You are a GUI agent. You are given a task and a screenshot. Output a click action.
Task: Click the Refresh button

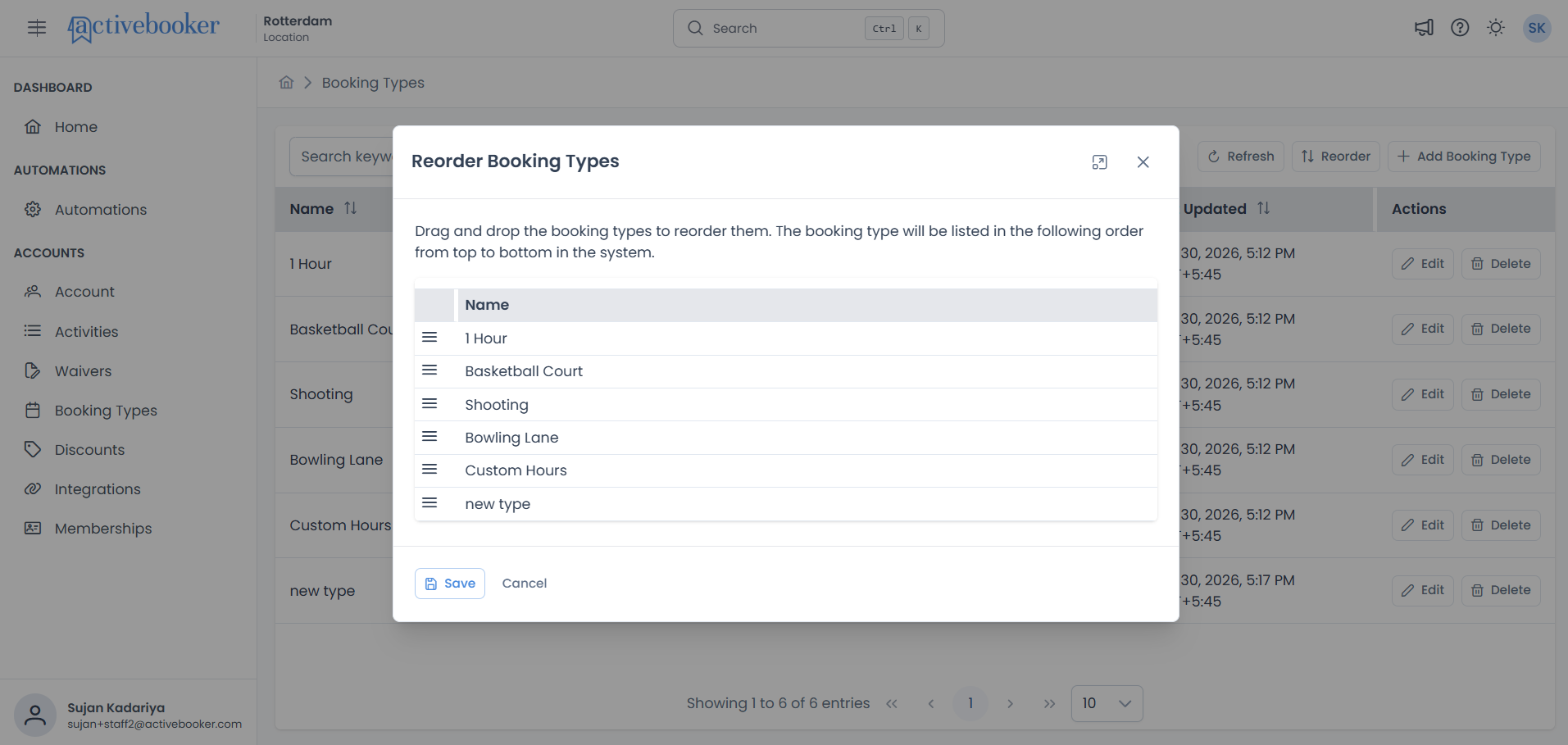tap(1241, 156)
